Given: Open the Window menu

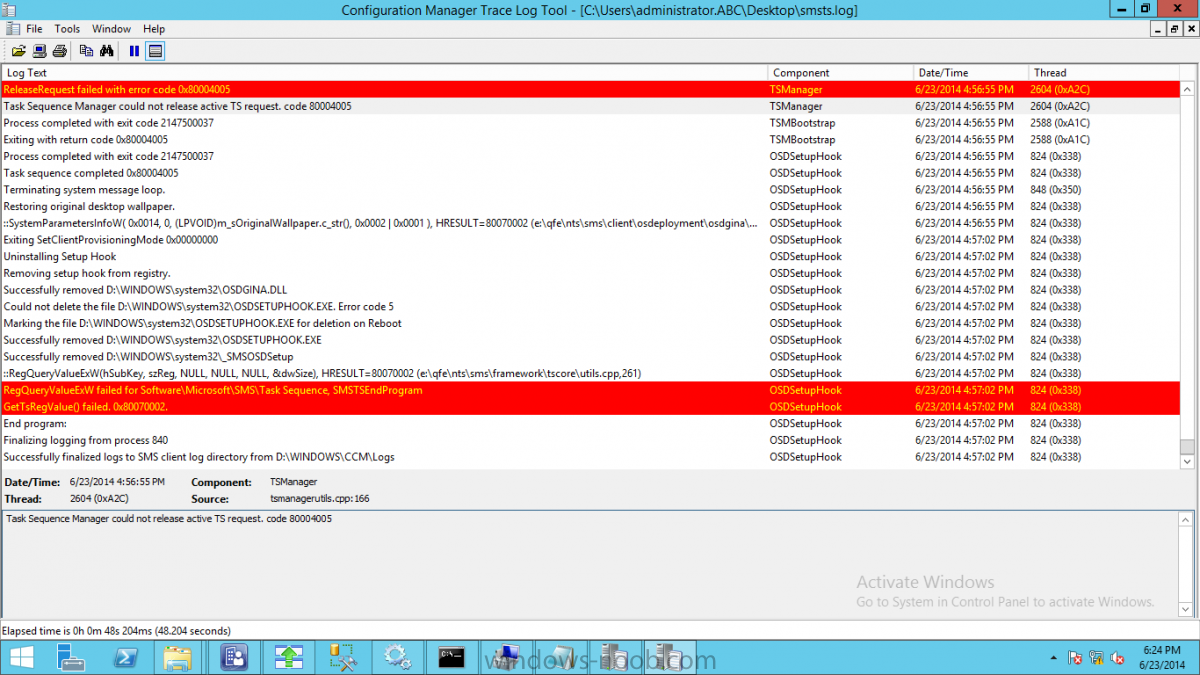Looking at the screenshot, I should 111,29.
